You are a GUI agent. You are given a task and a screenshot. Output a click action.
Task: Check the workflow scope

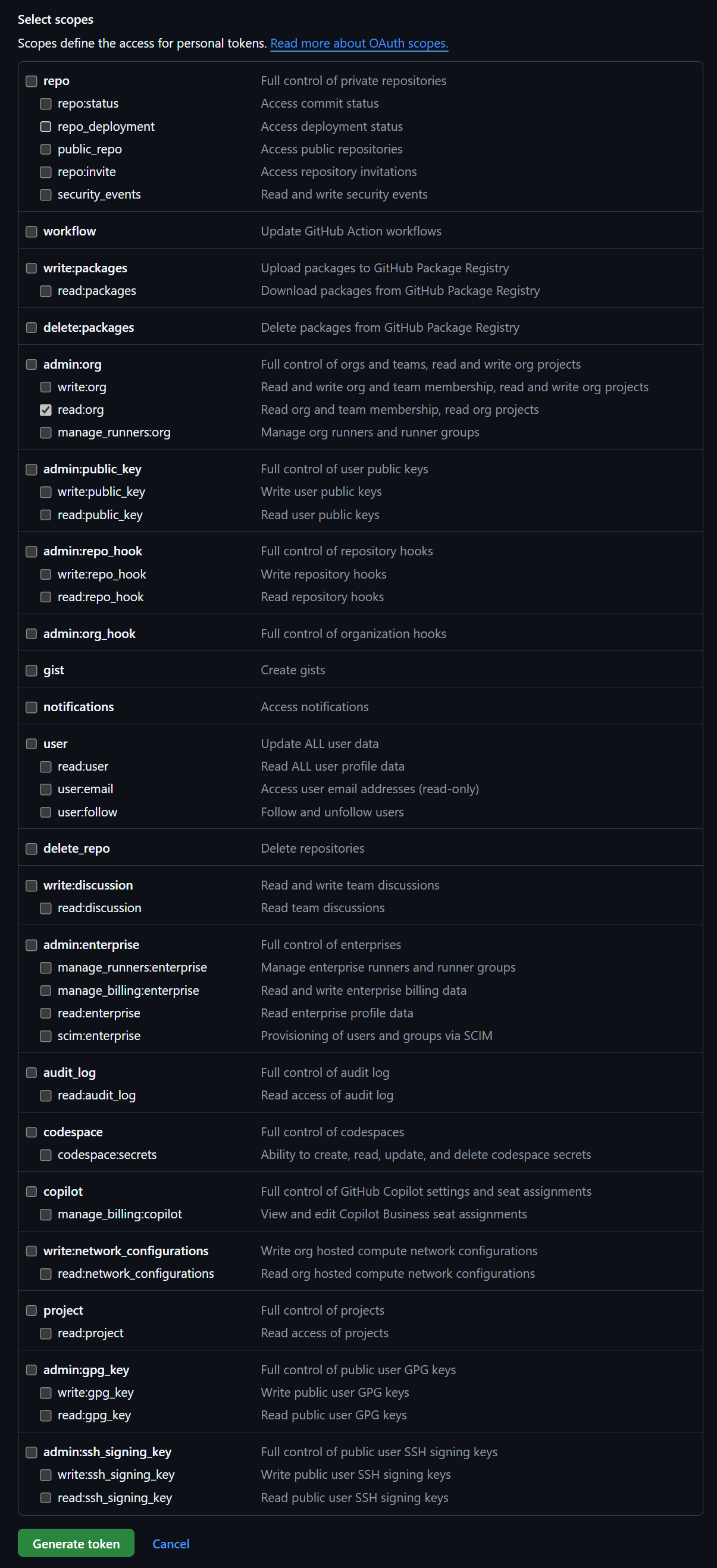coord(32,231)
